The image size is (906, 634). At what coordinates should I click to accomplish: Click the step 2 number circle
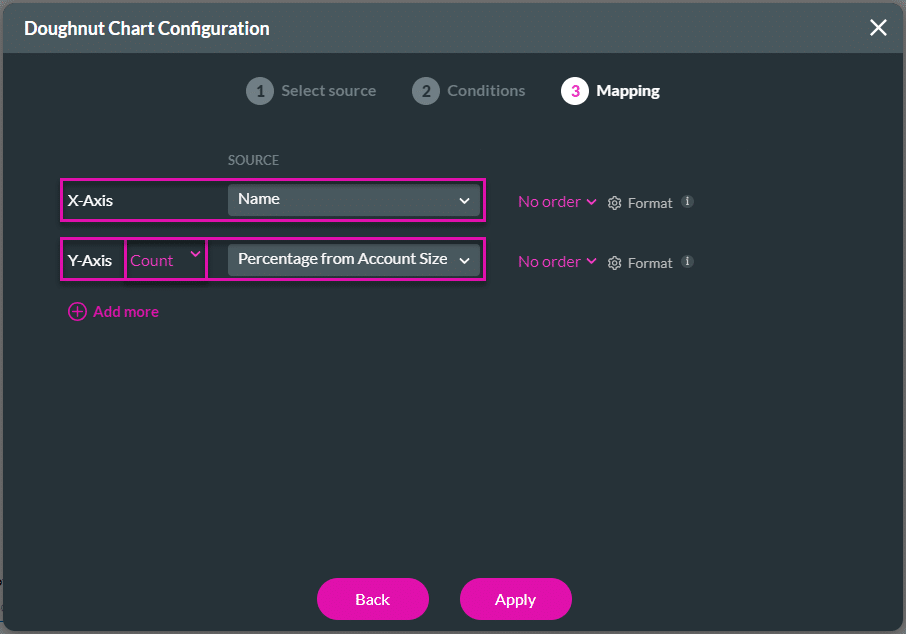coord(426,91)
